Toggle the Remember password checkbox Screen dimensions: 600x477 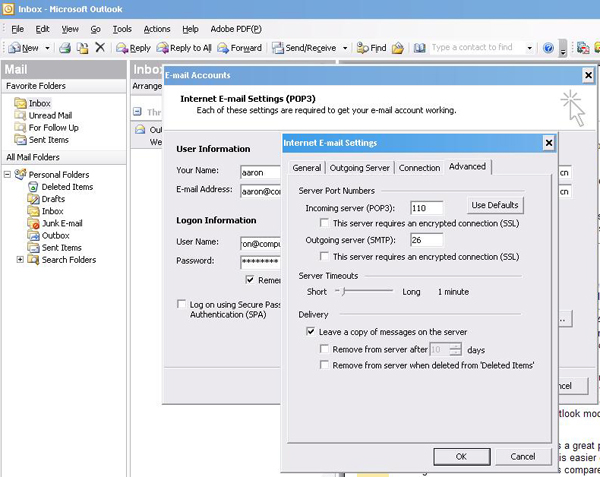tap(250, 280)
